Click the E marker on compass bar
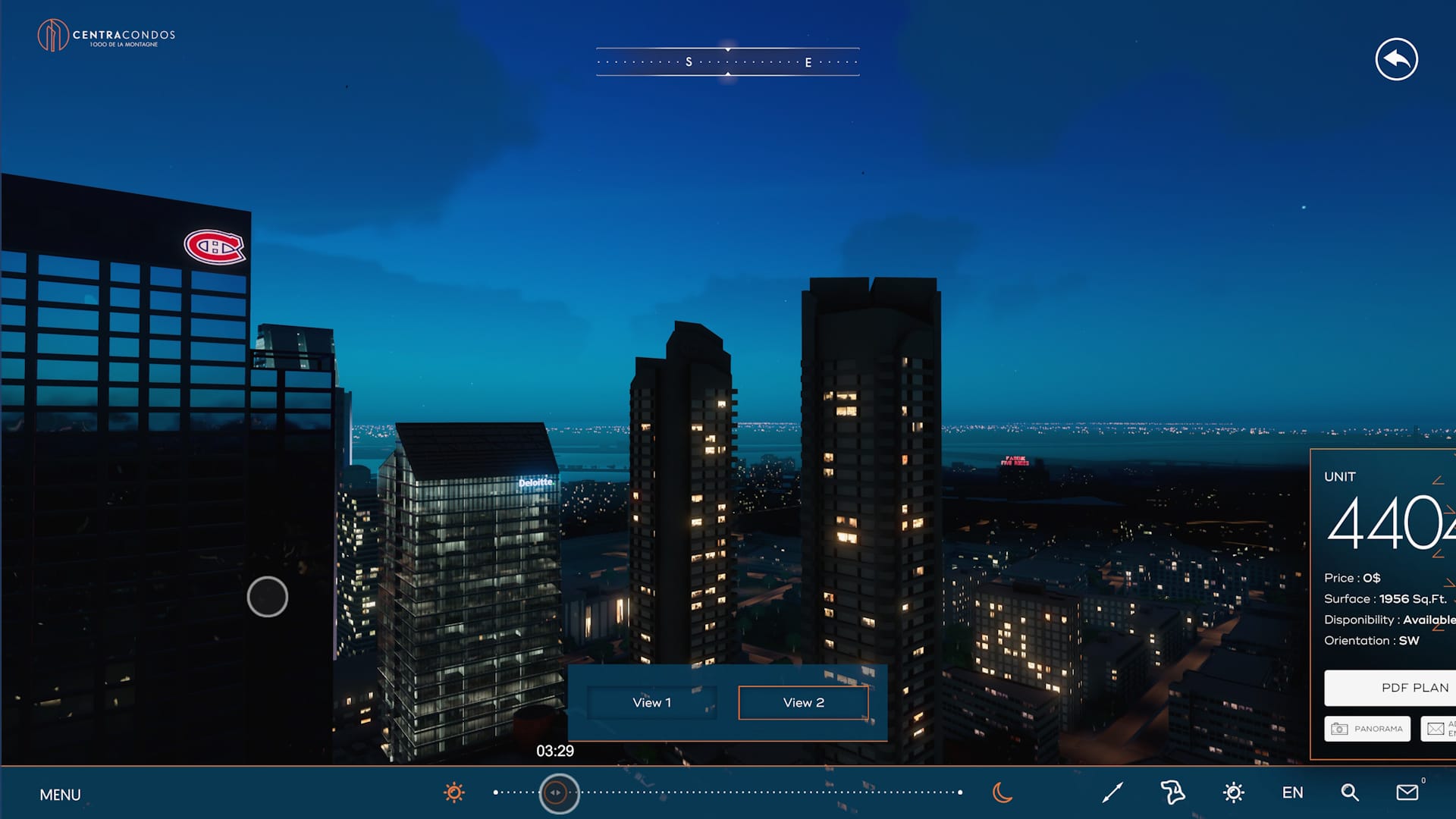This screenshot has width=1456, height=819. pos(808,63)
